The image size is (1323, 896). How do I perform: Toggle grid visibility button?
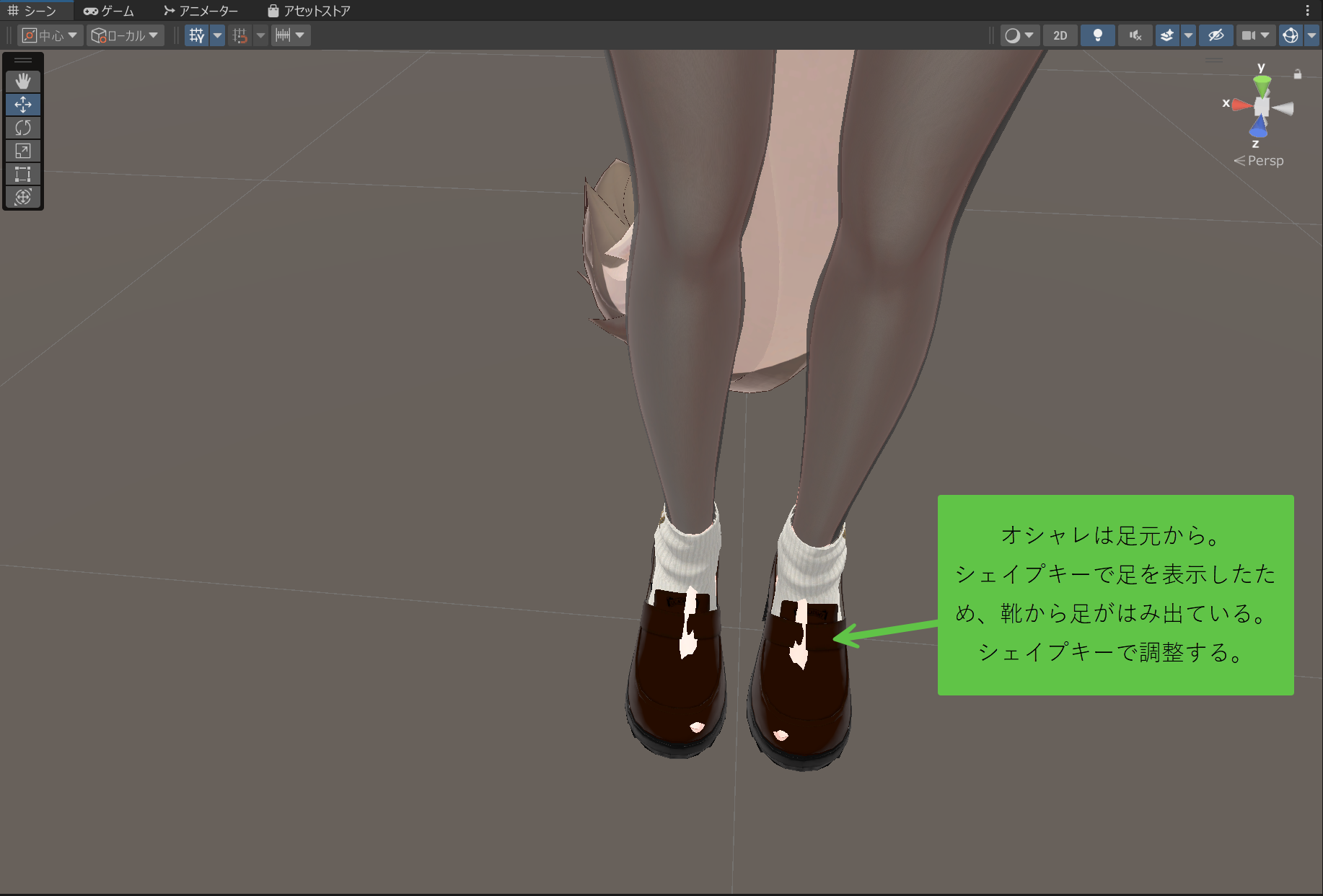(x=197, y=35)
